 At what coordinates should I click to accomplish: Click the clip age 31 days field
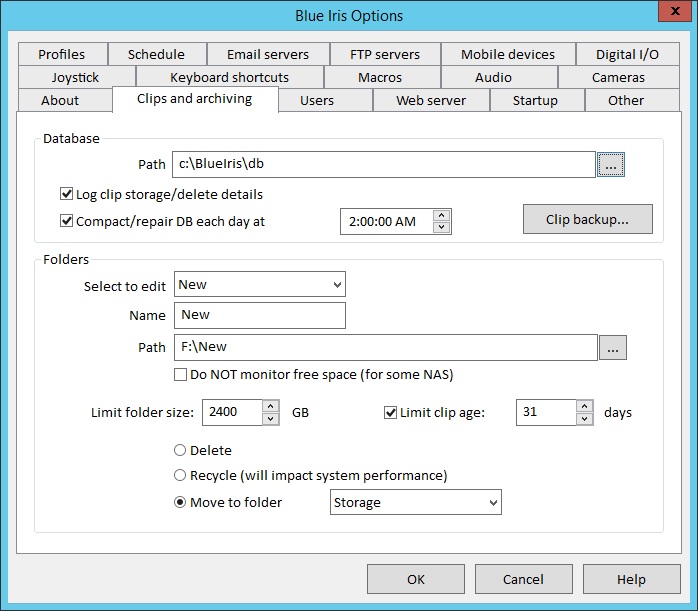click(x=546, y=412)
